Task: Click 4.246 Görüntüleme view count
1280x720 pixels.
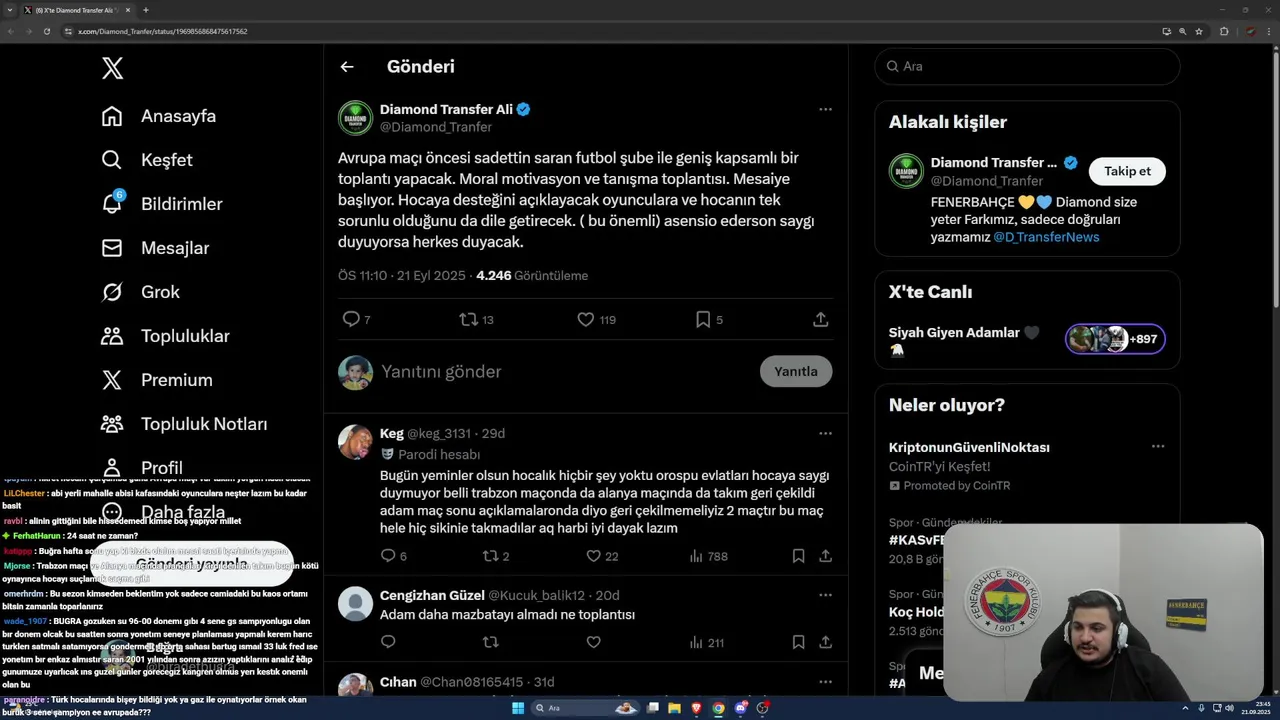Action: click(532, 275)
